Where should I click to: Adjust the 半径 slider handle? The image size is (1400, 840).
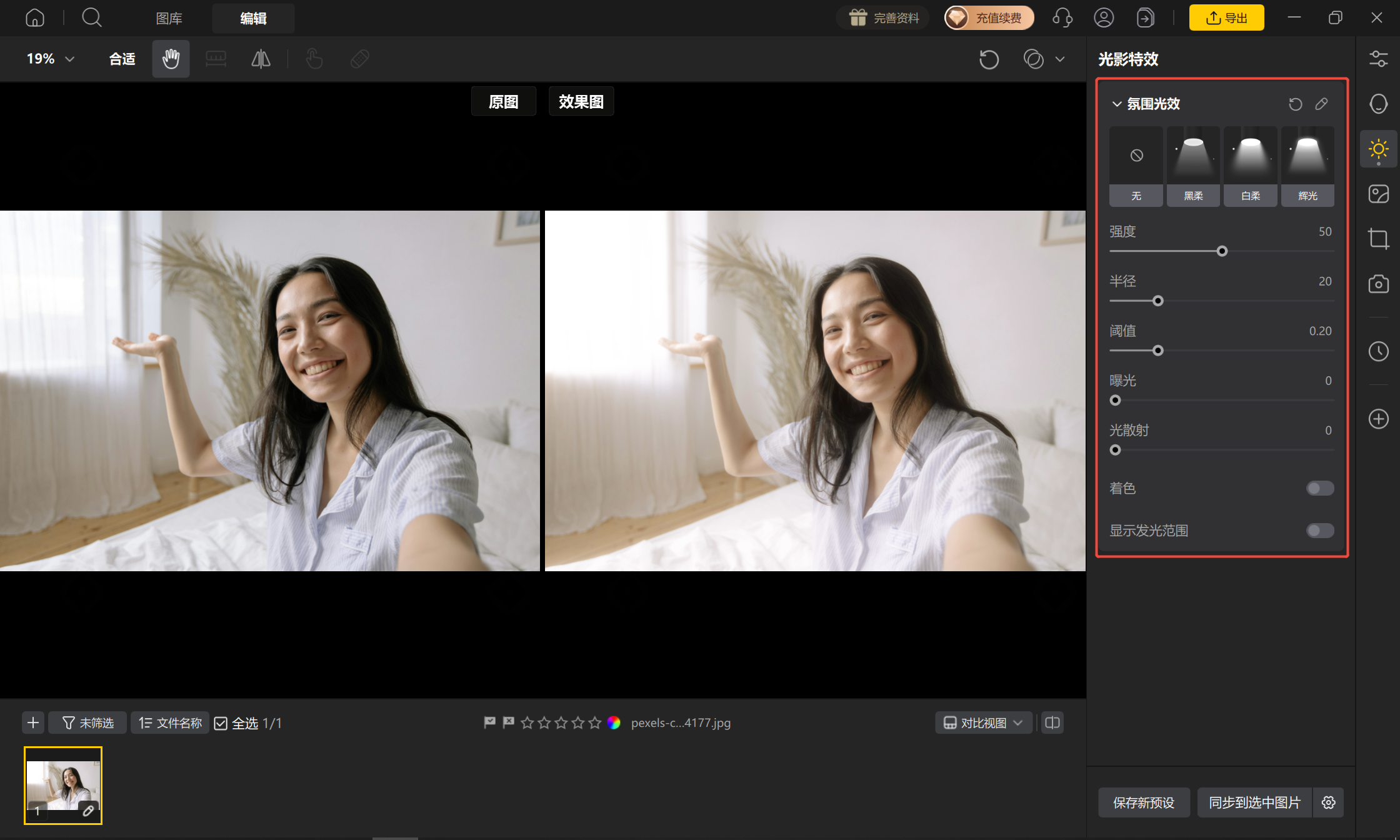[1158, 301]
